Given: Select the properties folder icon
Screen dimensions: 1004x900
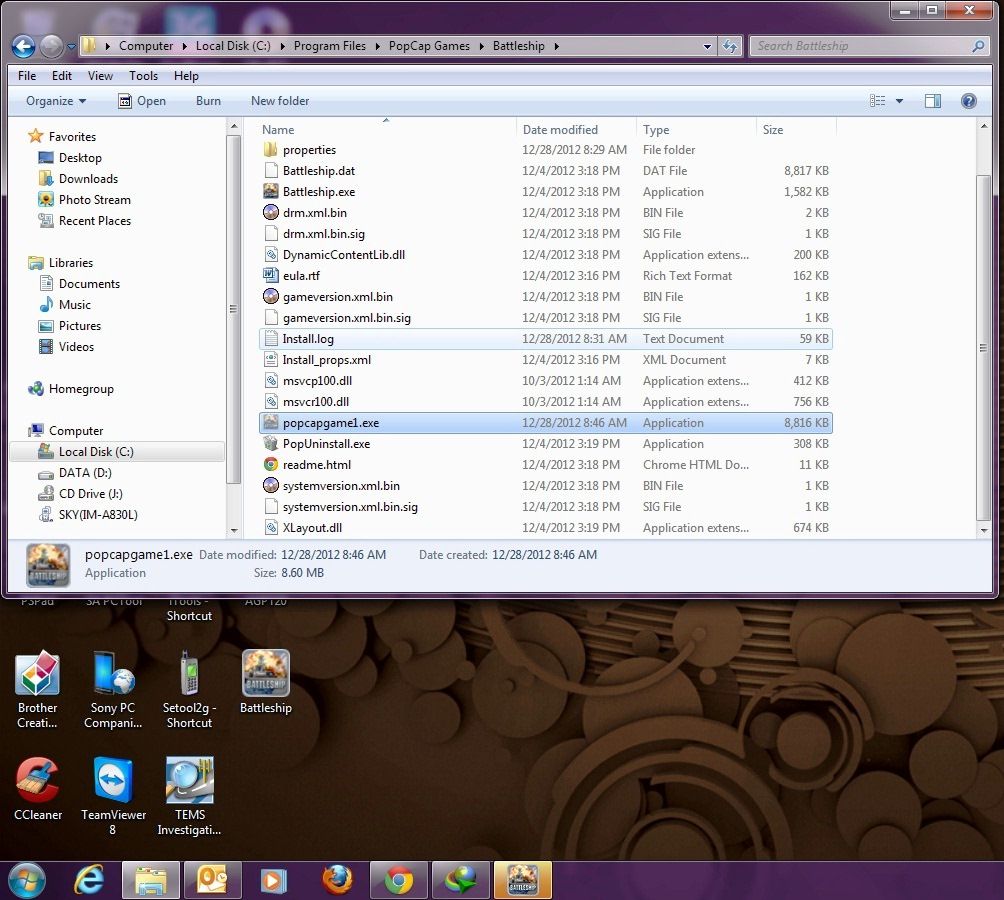Looking at the screenshot, I should pos(271,150).
